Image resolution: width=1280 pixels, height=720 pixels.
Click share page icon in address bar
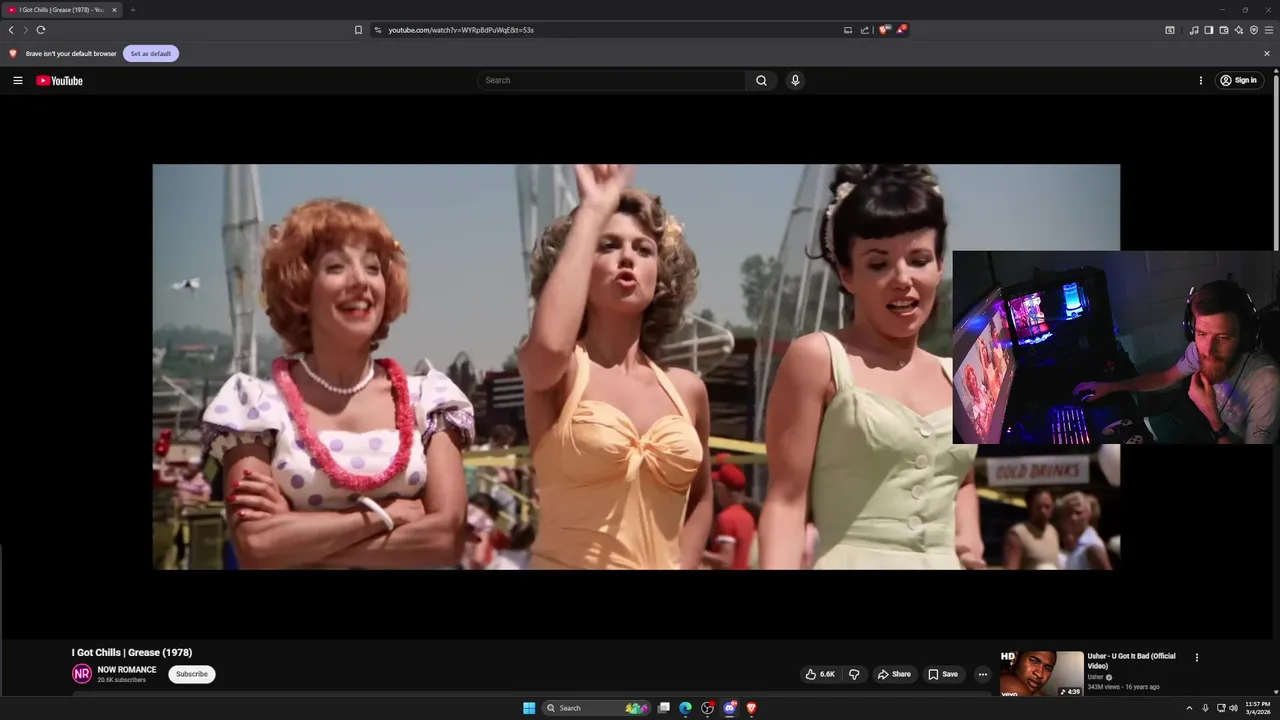(864, 30)
